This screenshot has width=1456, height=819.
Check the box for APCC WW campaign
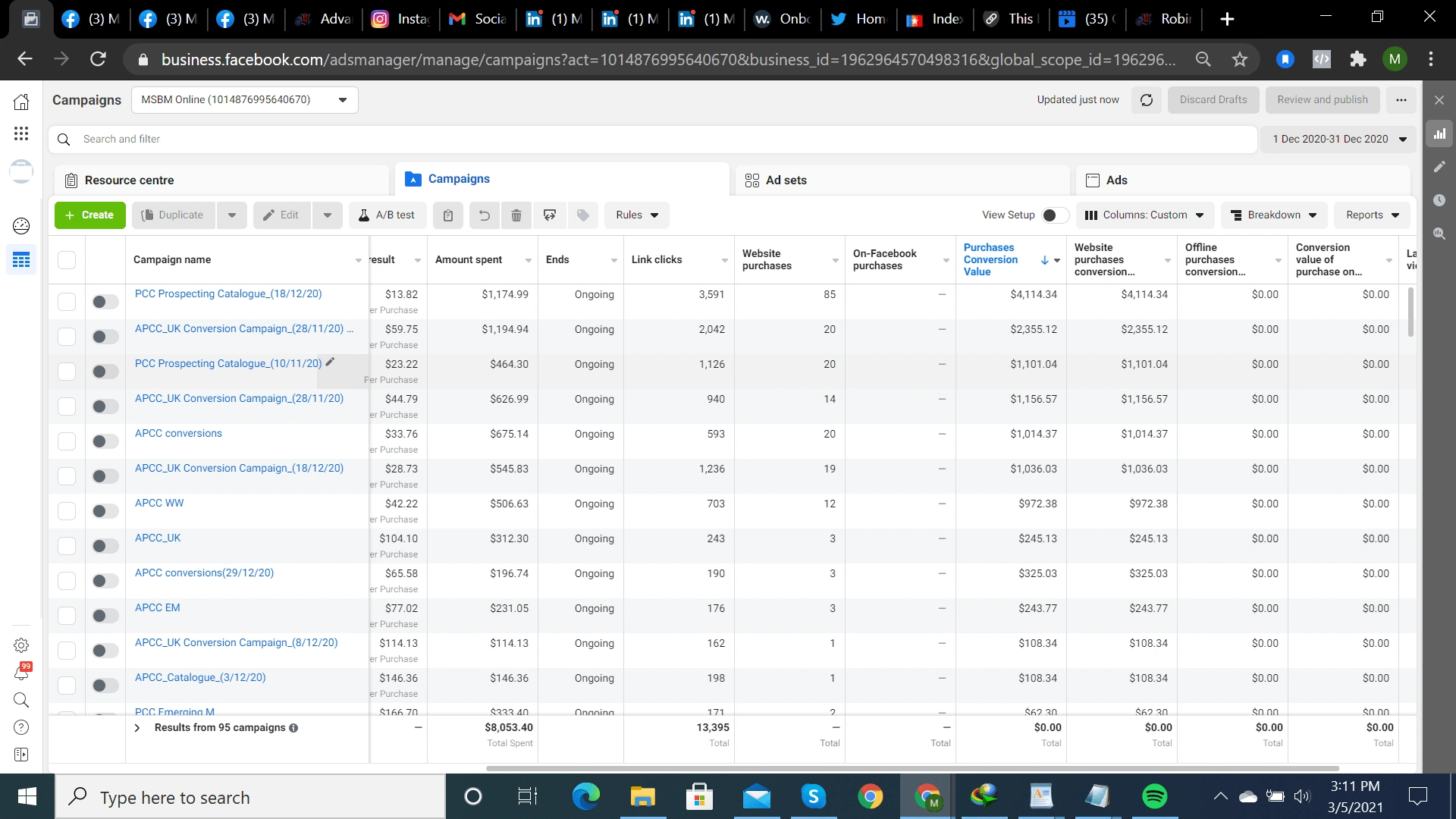[x=67, y=511]
